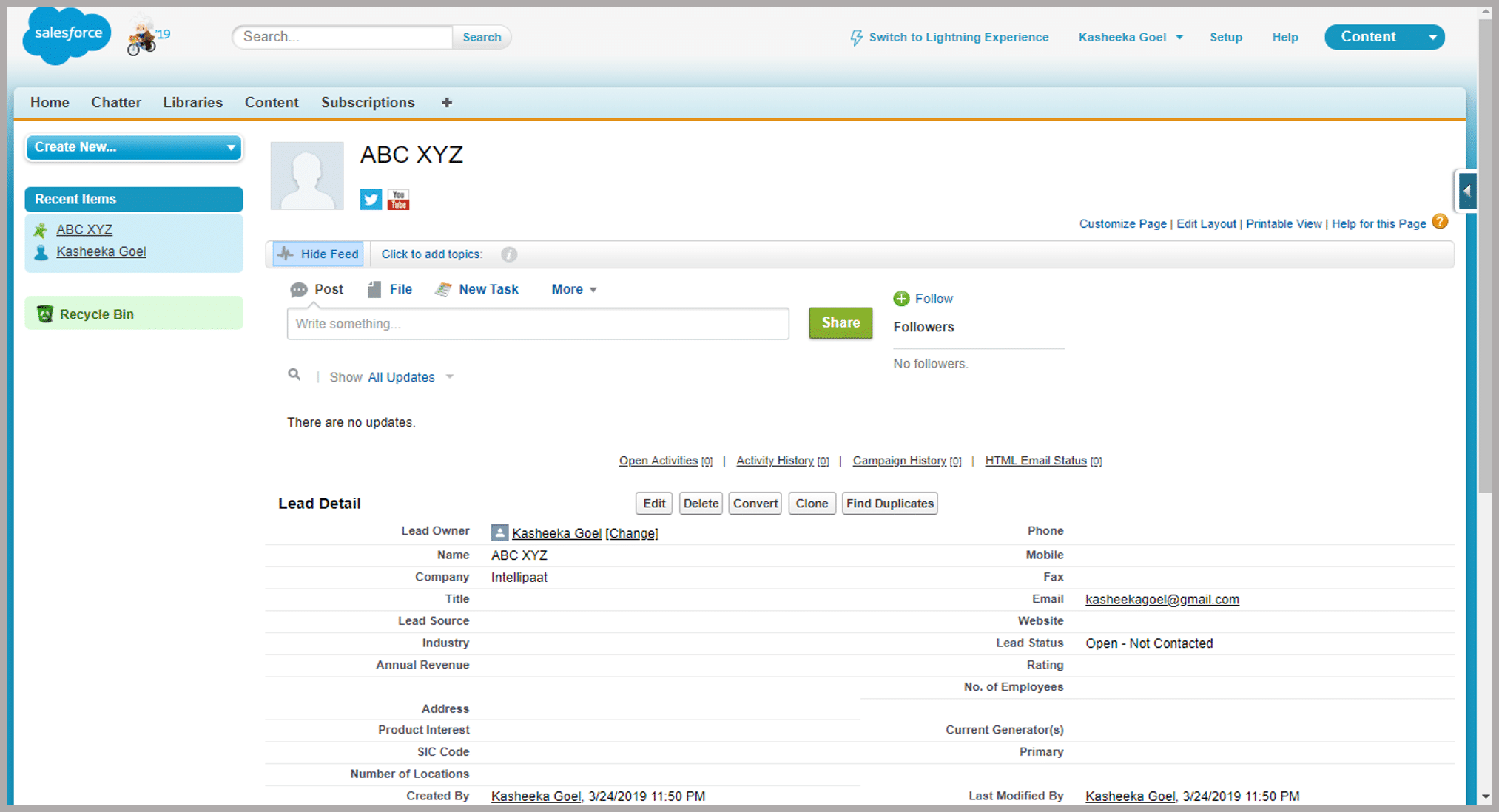Click the top Search input field
The image size is (1499, 812).
343,37
